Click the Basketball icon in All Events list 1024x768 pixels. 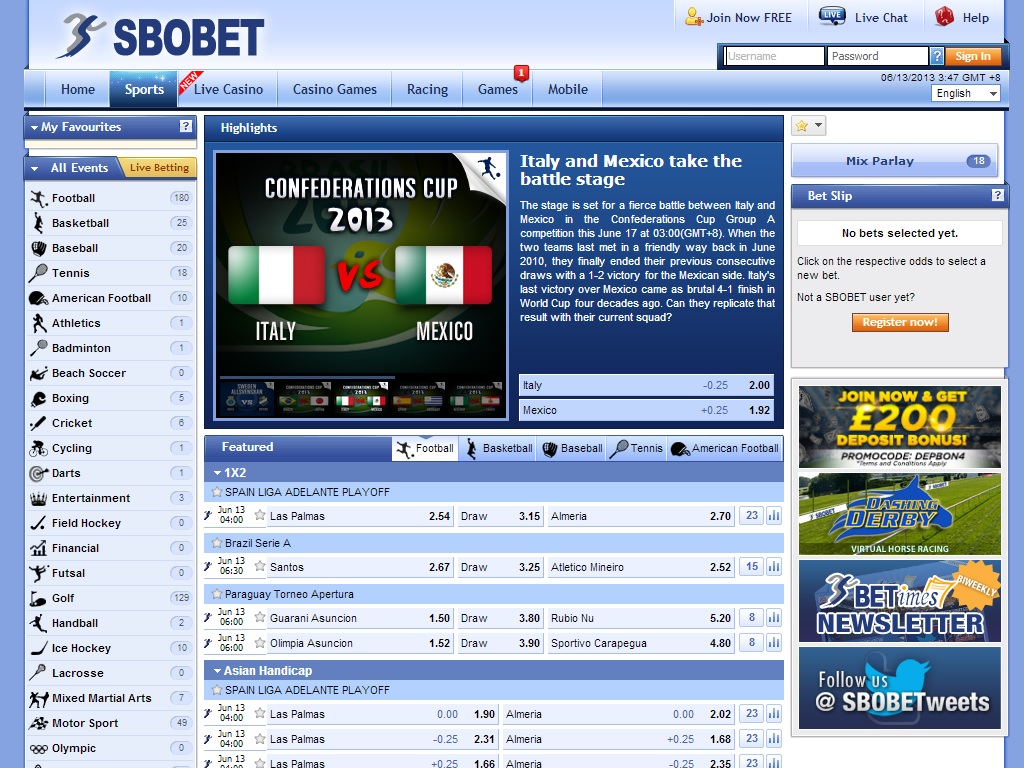[39, 223]
